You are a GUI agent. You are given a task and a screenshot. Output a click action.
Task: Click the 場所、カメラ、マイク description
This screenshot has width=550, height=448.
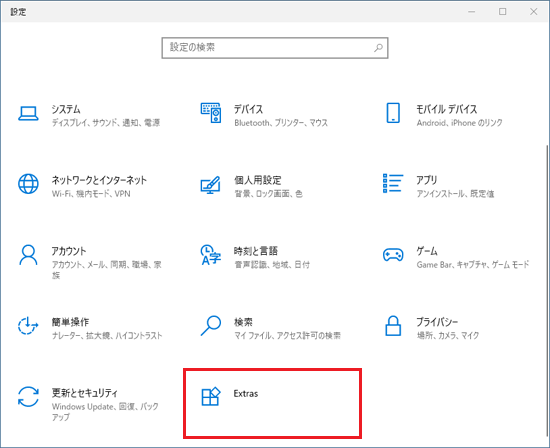pyautogui.click(x=448, y=335)
